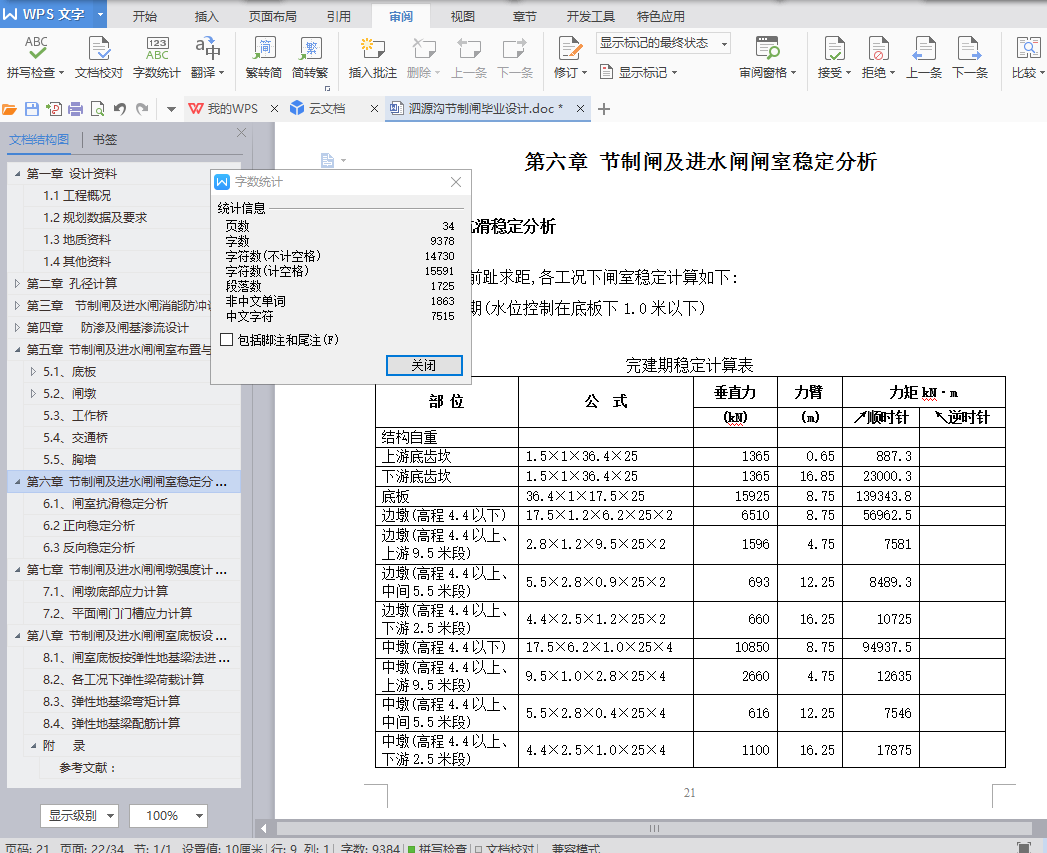Open the 显示标记 dropdown
1047x853 pixels.
(639, 72)
